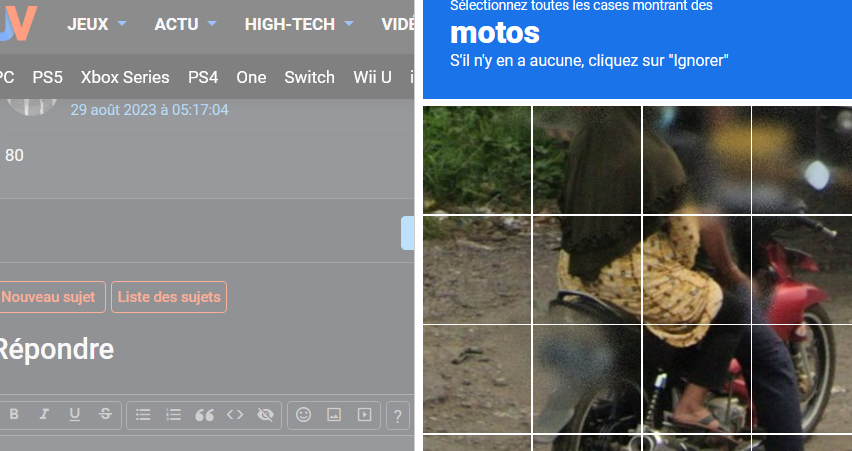
Task: Apply italic formatting in the editor
Action: tap(45, 415)
